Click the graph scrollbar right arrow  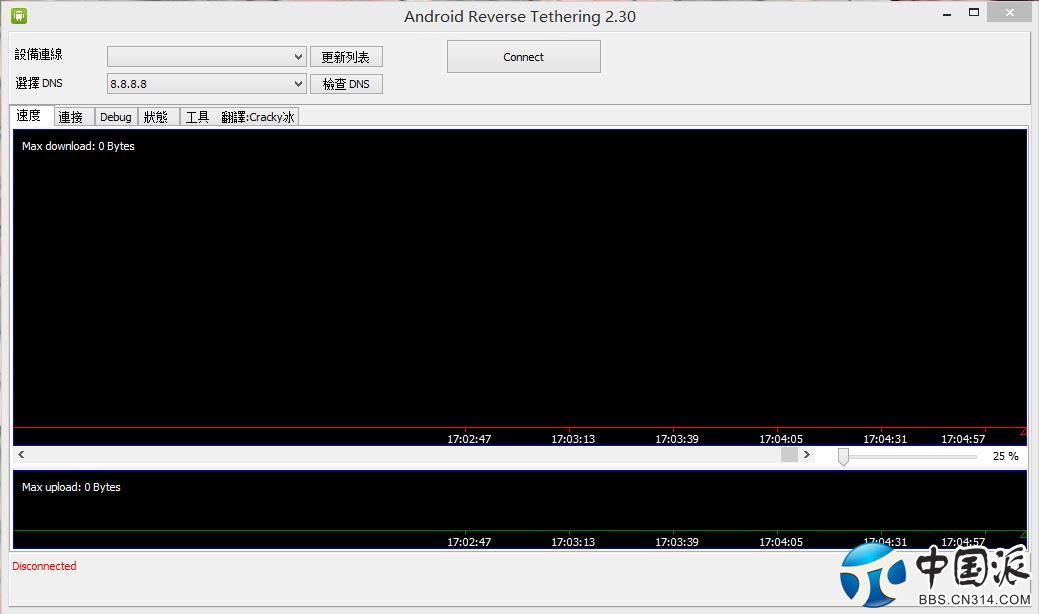click(x=806, y=454)
